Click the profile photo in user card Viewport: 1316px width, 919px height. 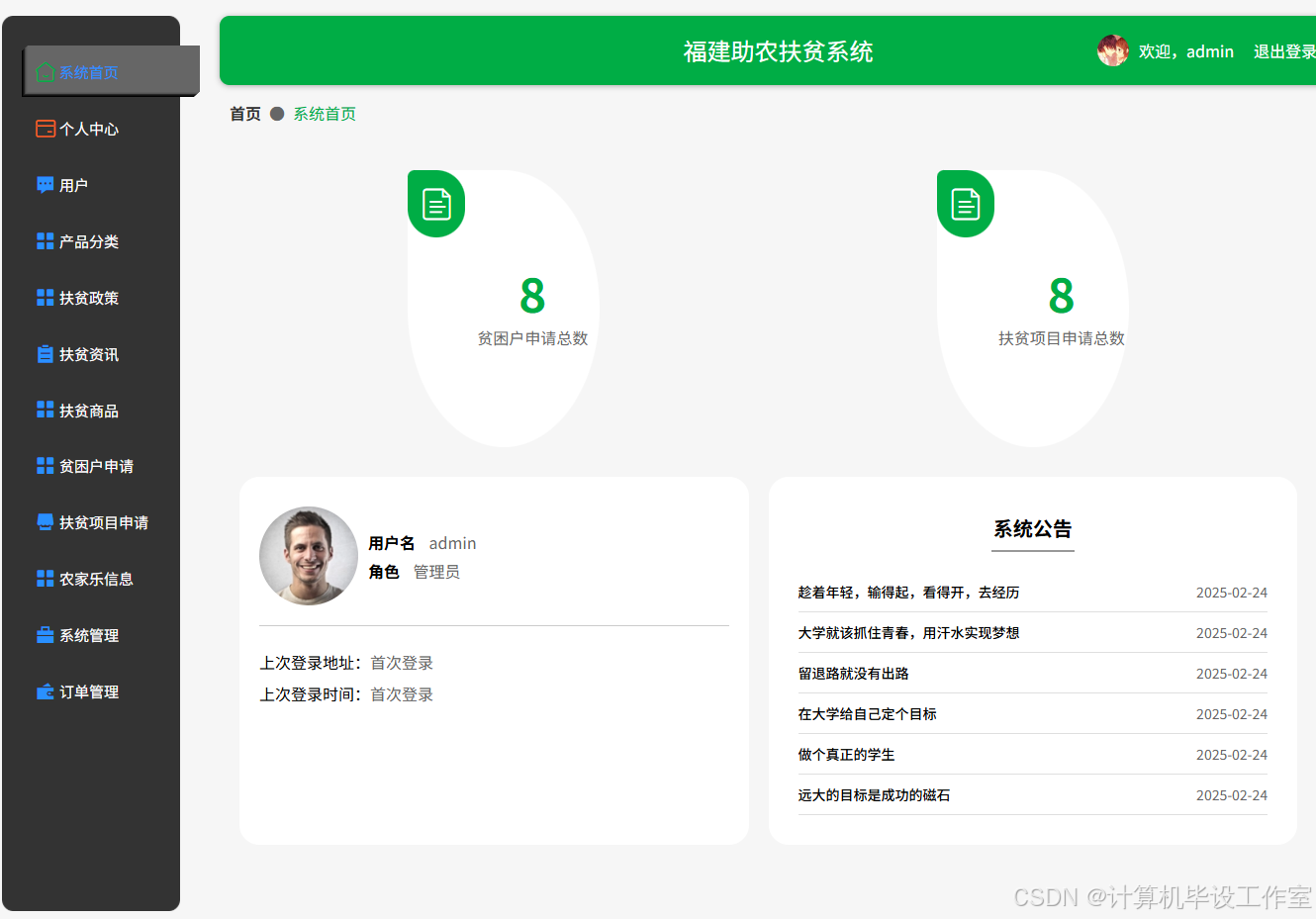coord(309,556)
